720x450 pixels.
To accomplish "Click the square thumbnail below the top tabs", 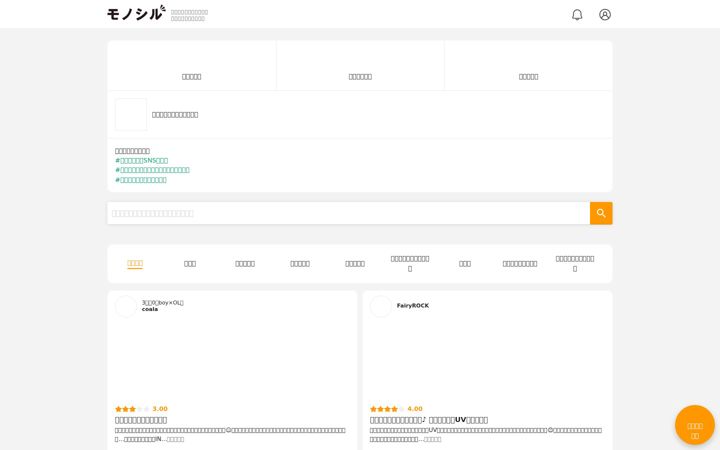I will coord(131,114).
